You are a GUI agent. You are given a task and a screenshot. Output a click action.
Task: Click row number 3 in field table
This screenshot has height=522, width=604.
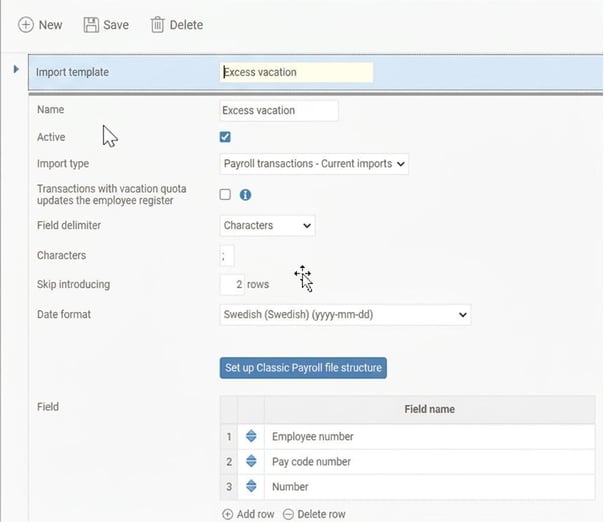229,487
